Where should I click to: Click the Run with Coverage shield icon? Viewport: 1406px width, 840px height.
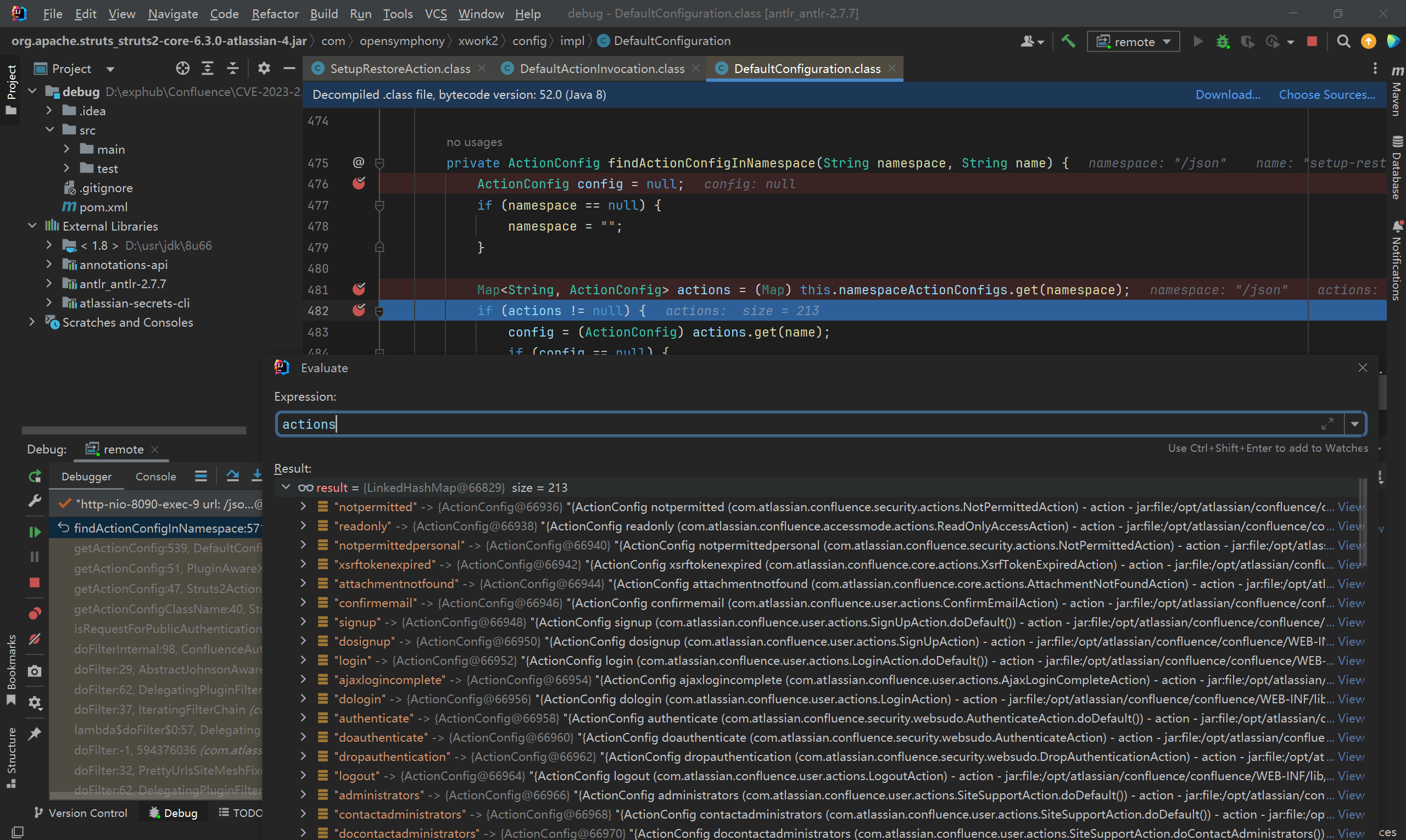pyautogui.click(x=1247, y=41)
